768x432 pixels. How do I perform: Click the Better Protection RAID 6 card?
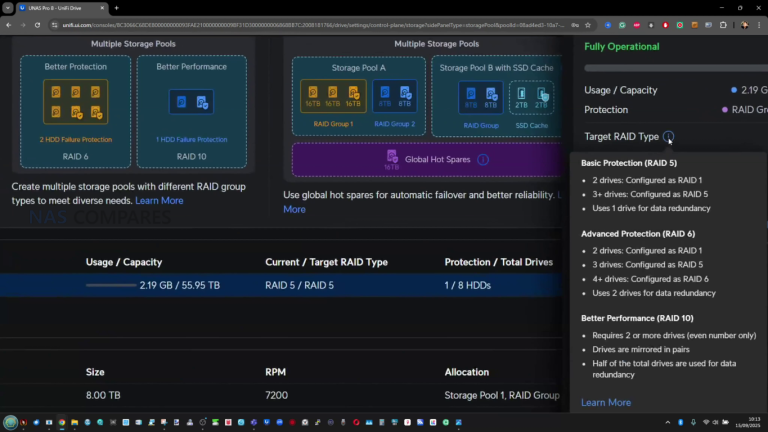[75, 110]
